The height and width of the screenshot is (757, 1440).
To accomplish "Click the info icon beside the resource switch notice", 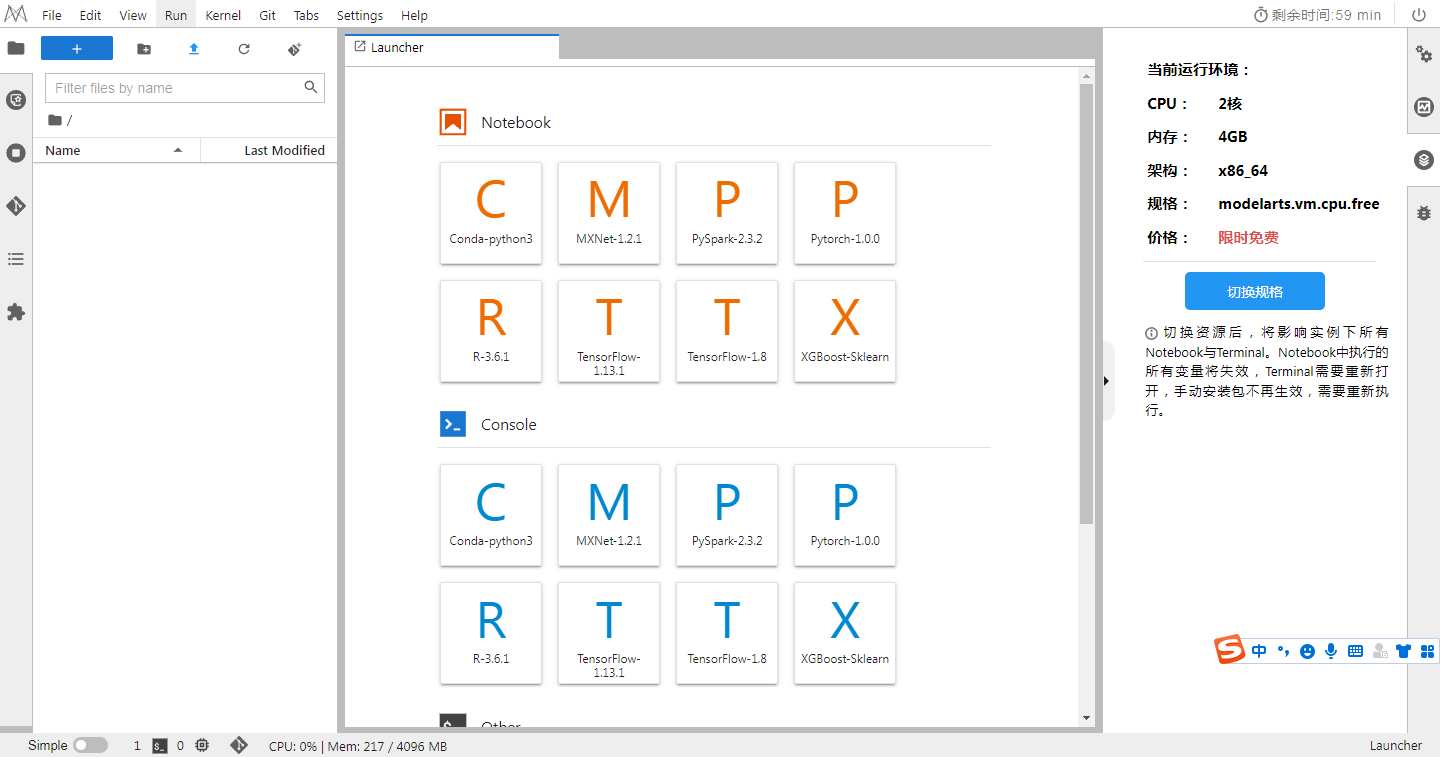I will (x=1152, y=333).
